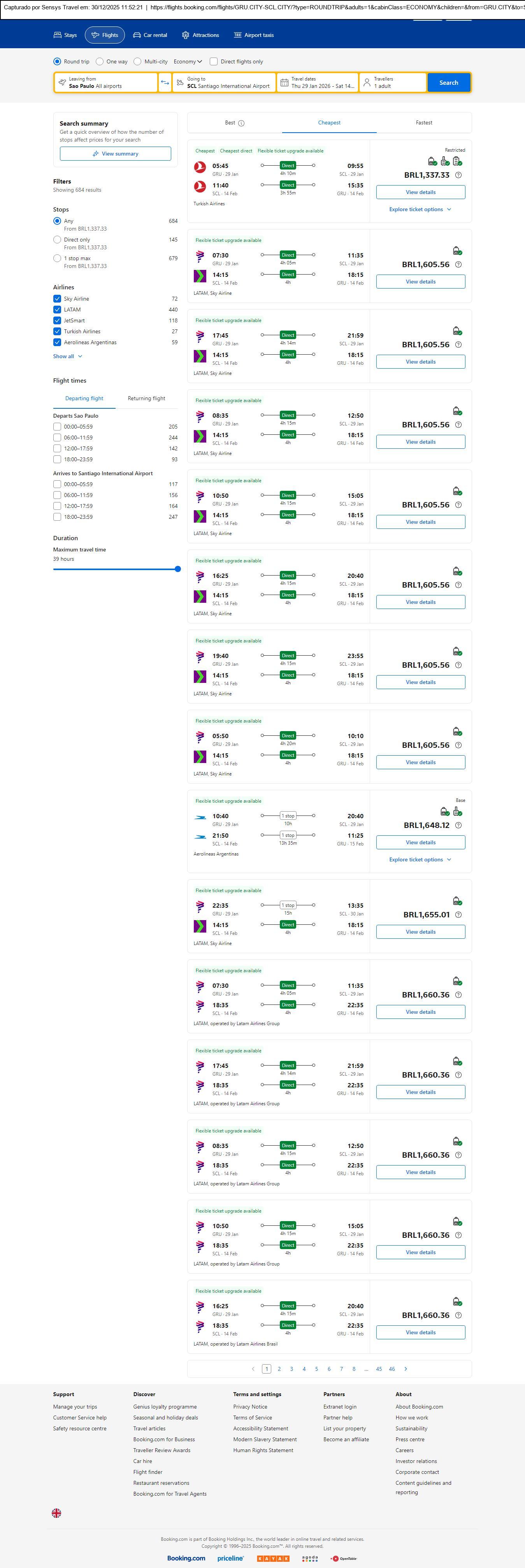Click the Leaving from Sao Paulo input field
The height and width of the screenshot is (1568, 525).
106,83
